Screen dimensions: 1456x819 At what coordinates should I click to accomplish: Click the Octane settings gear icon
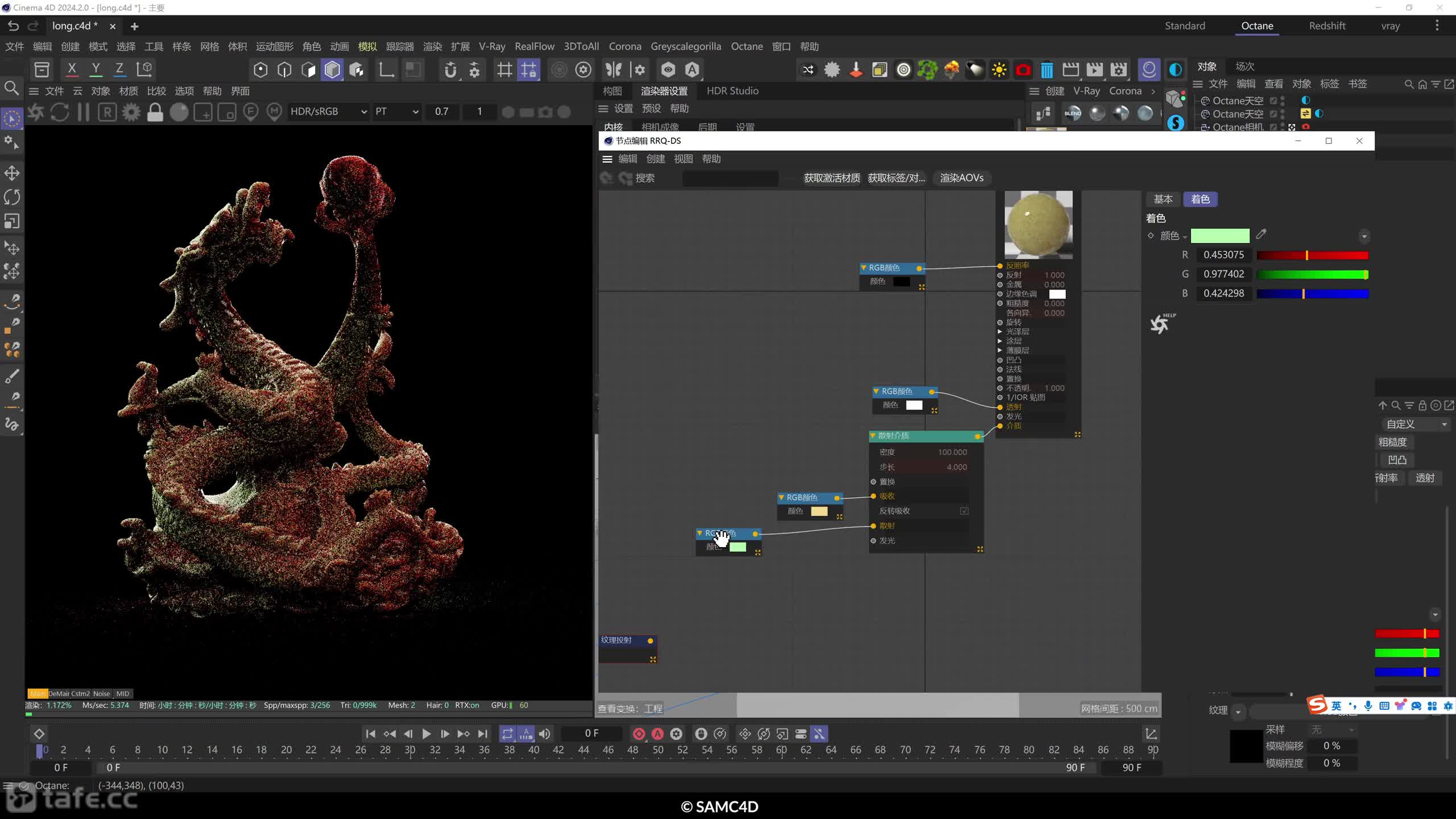131,112
